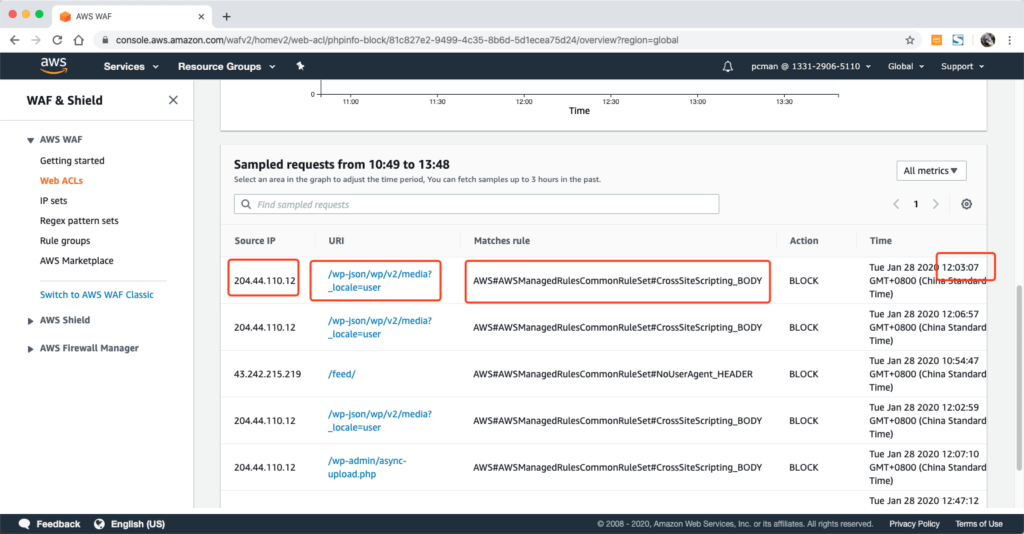Open AWS Marketplace in sidebar
Viewport: 1024px width, 534px height.
point(76,260)
